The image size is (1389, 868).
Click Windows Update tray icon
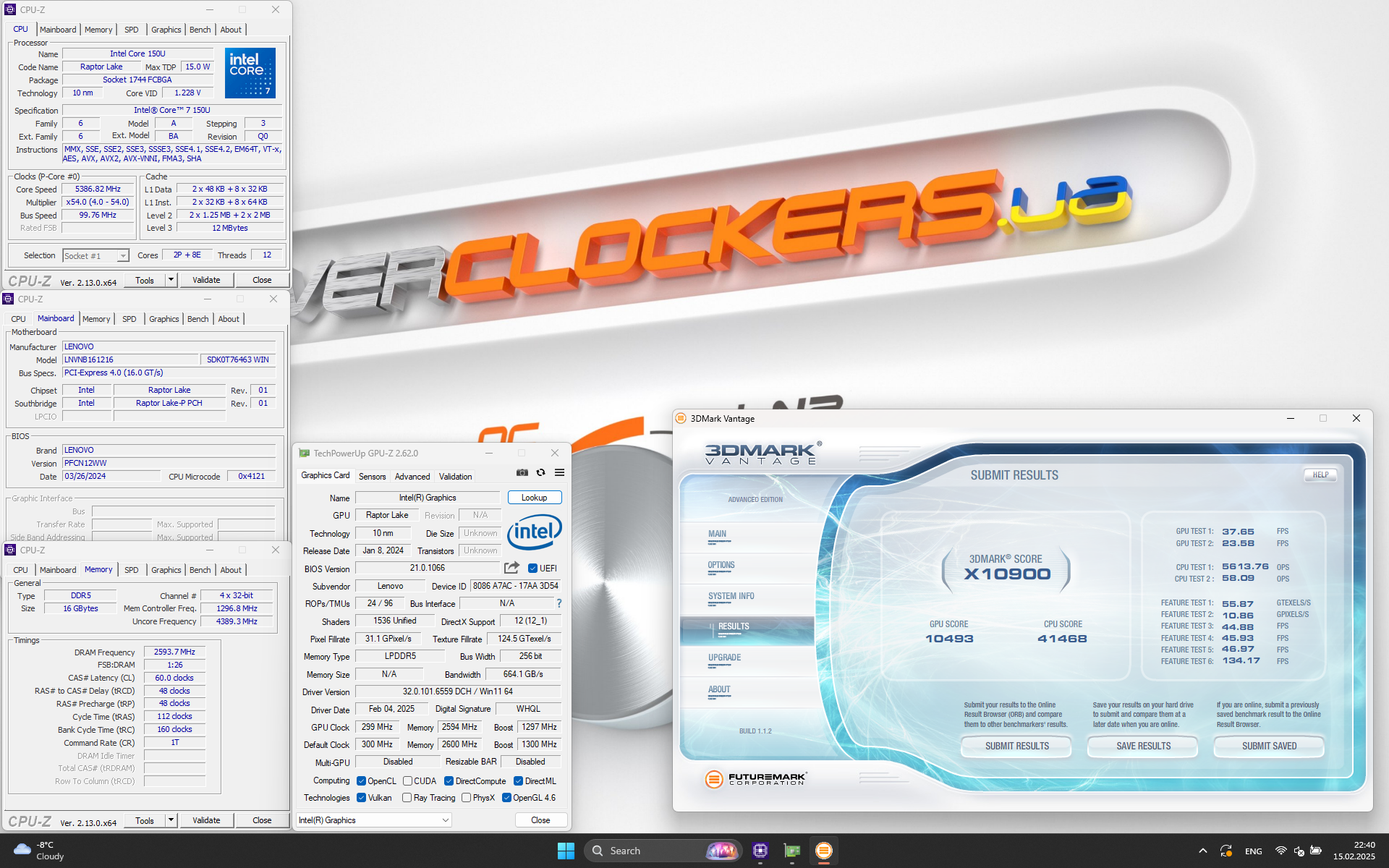(1226, 851)
